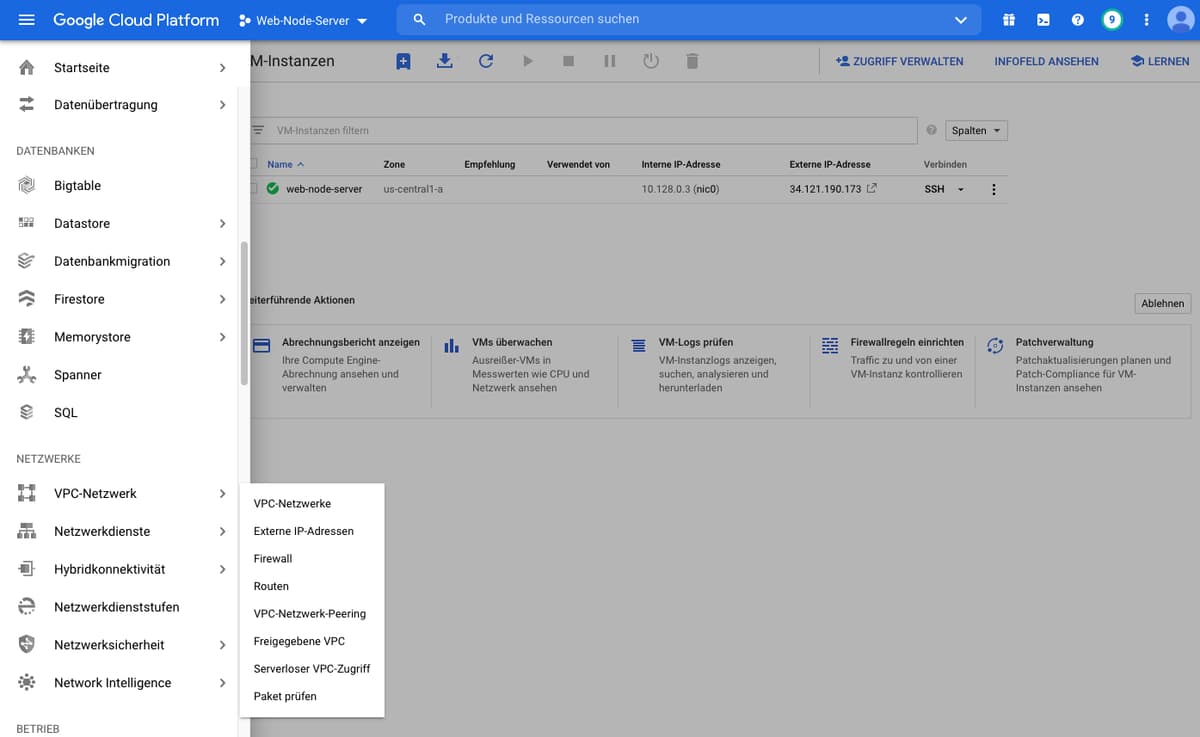Choose Externe IP-Adressen menu entry
1200x737 pixels.
(302, 531)
